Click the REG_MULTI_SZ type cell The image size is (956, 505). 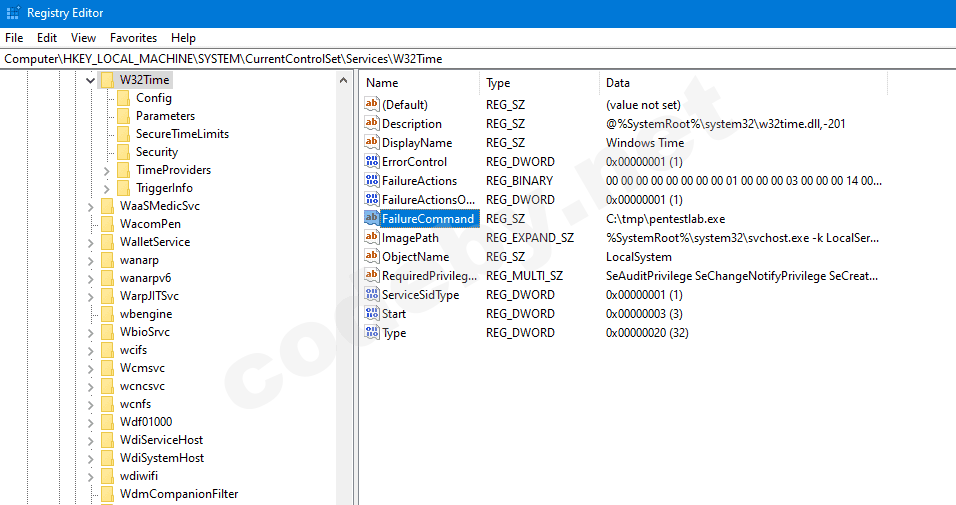point(524,276)
